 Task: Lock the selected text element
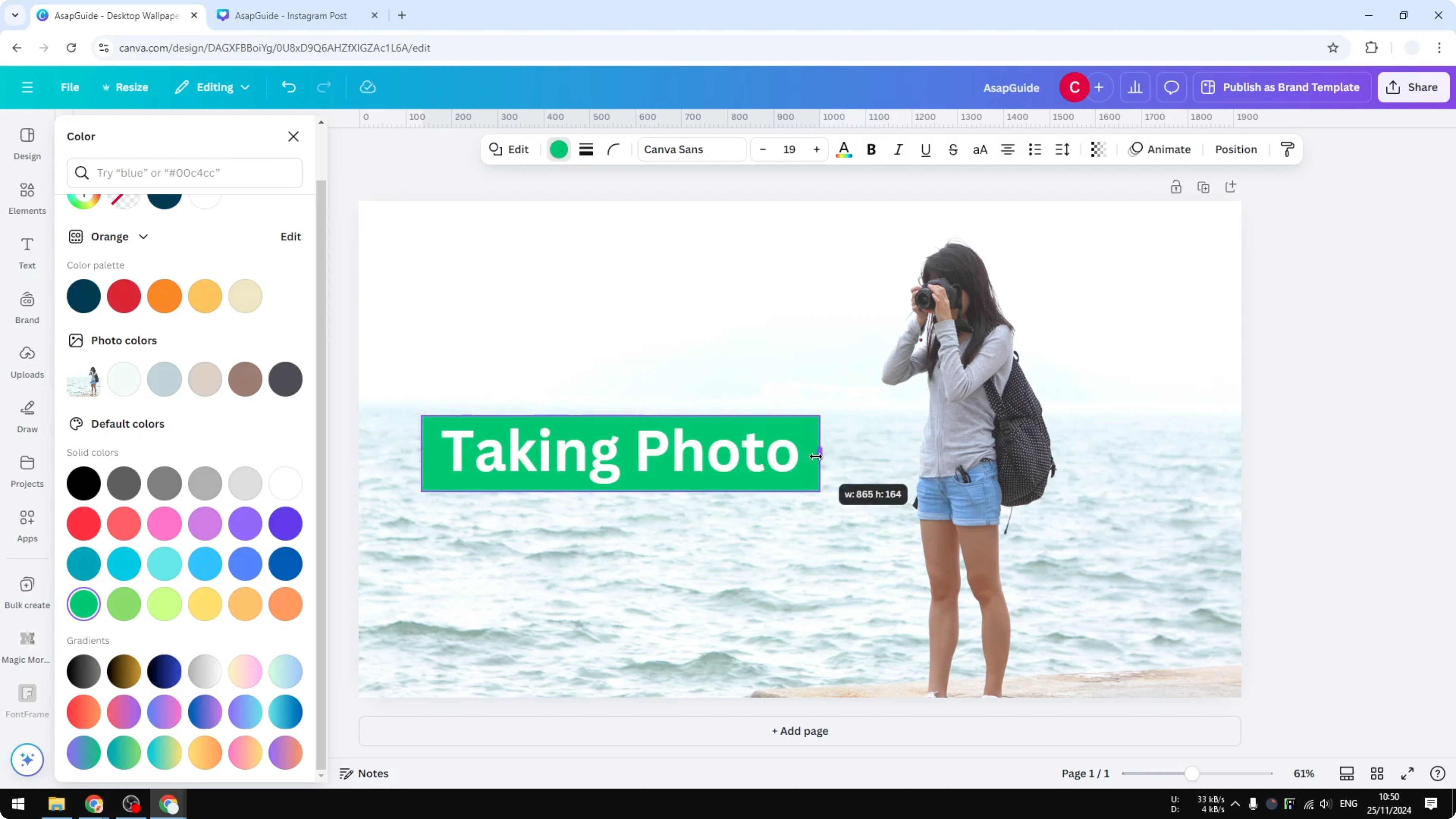click(1176, 186)
